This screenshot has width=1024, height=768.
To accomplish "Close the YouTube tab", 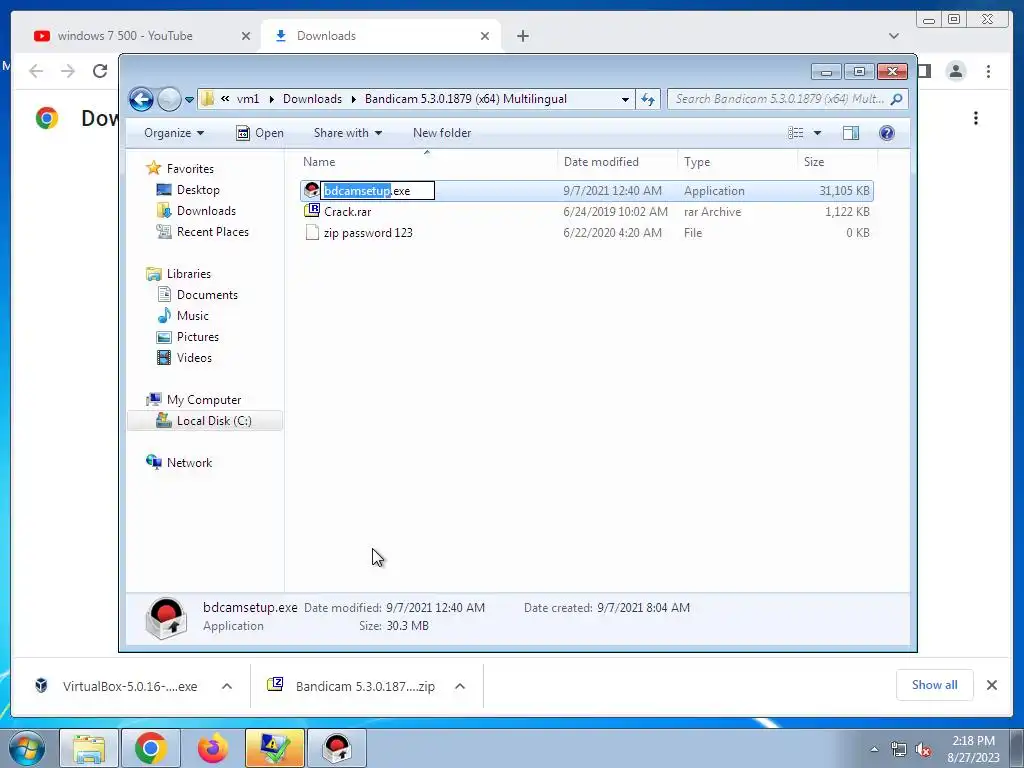I will pos(246,36).
